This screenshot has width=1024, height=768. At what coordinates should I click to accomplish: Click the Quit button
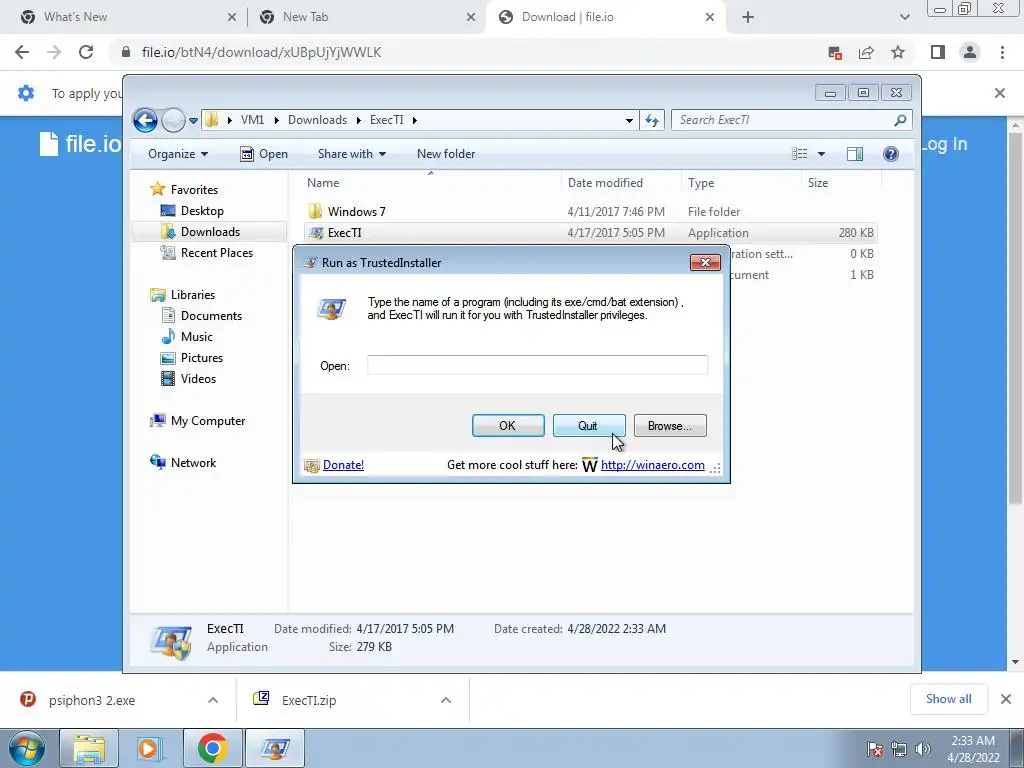pos(588,426)
